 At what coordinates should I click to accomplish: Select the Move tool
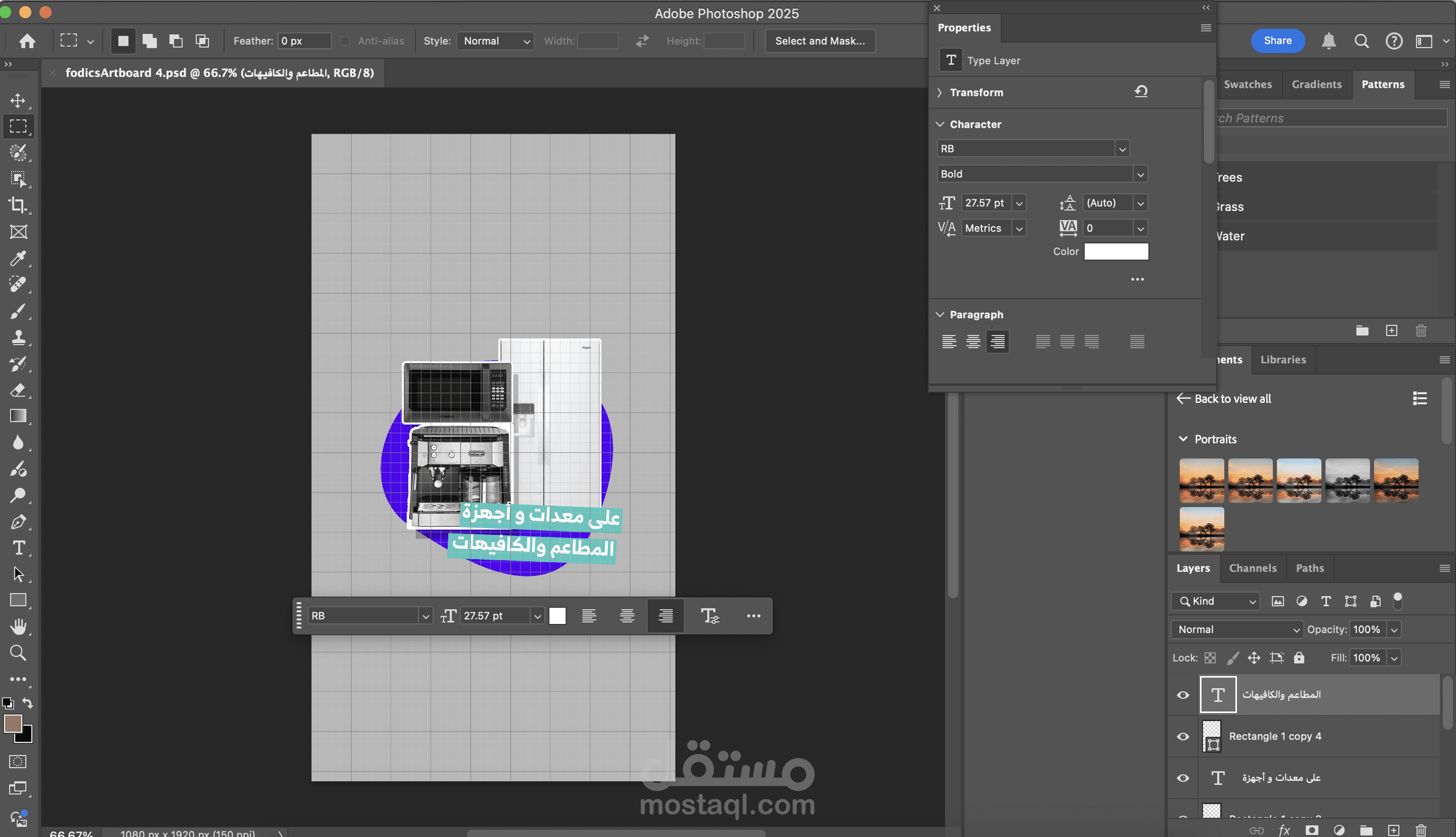tap(18, 100)
